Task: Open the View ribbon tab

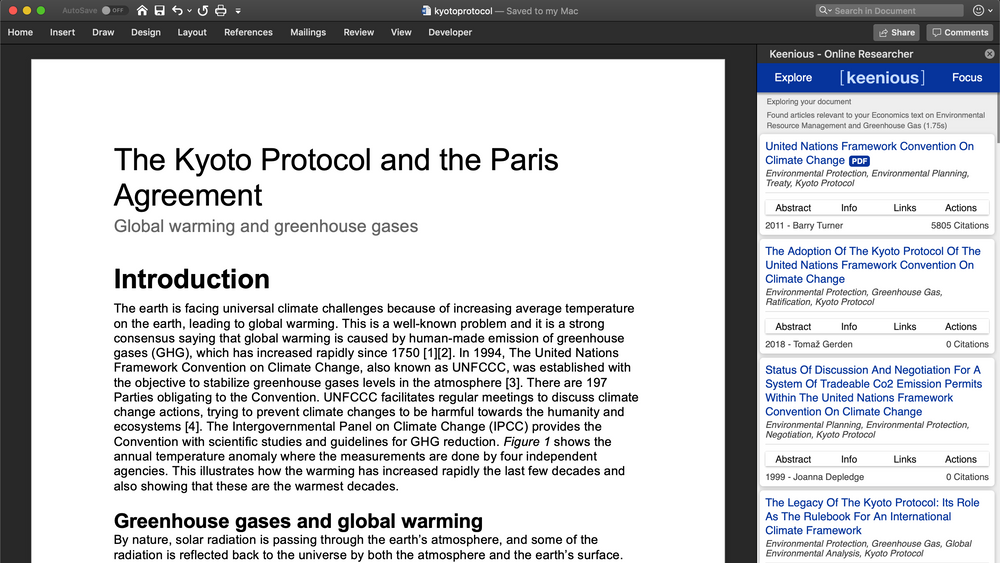Action: click(x=401, y=32)
